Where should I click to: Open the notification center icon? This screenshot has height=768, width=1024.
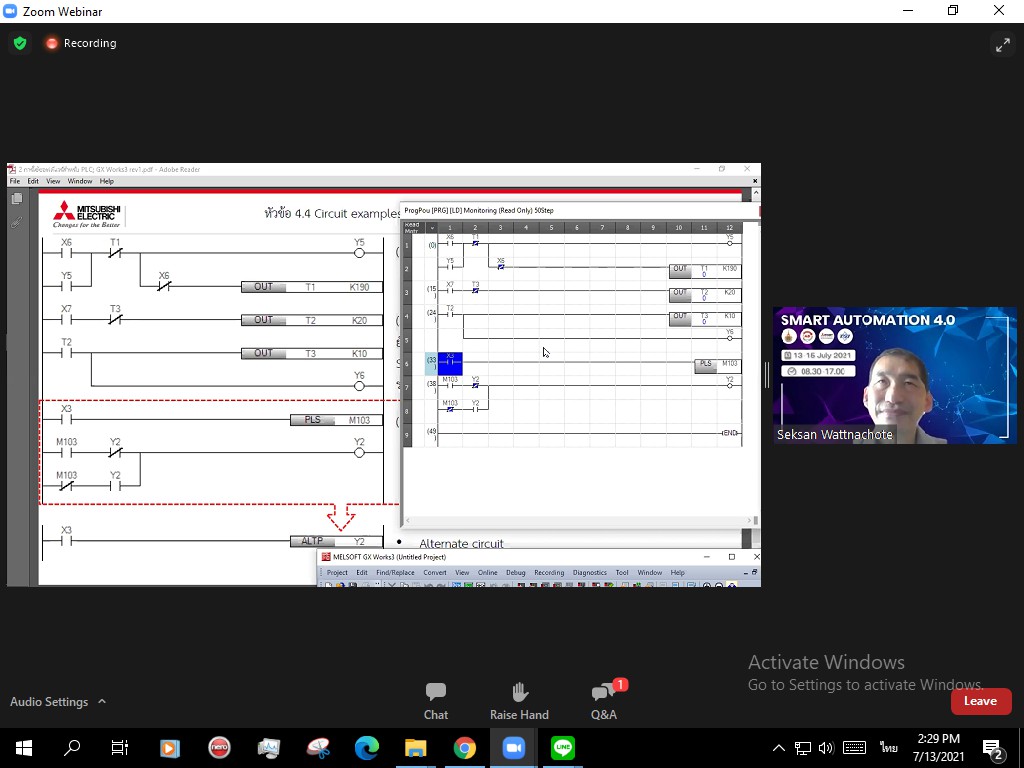pyautogui.click(x=993, y=749)
